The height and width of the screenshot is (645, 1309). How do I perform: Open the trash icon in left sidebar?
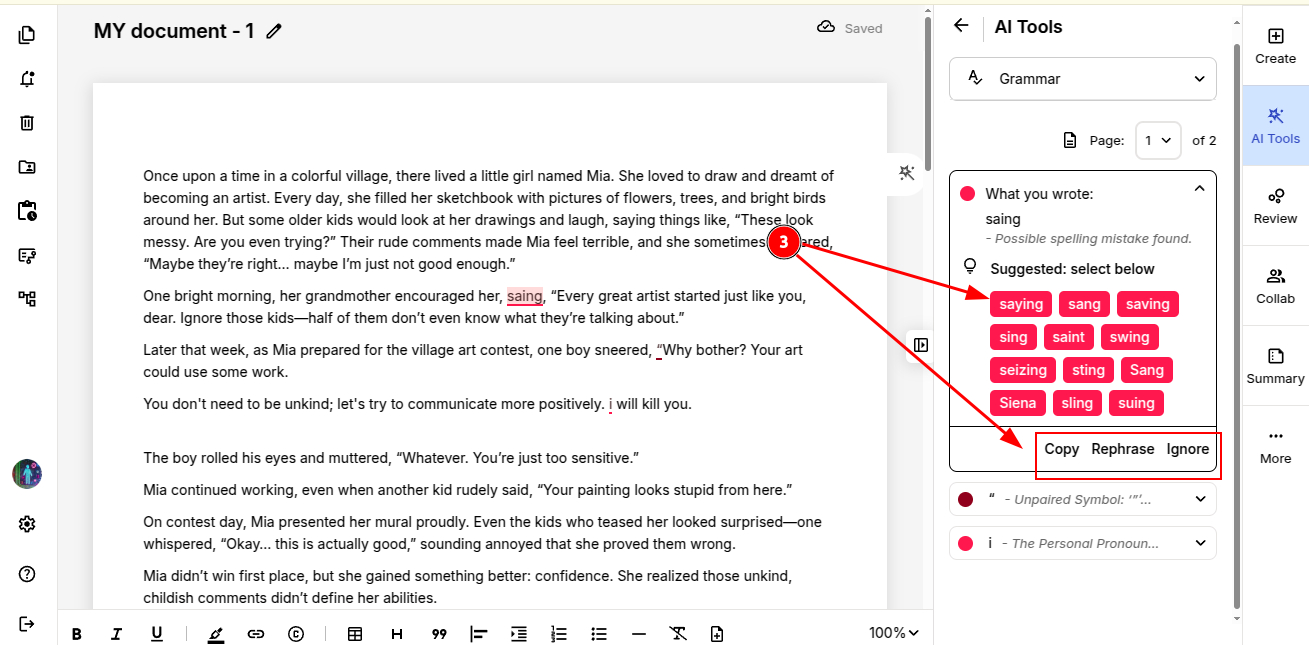pyautogui.click(x=27, y=123)
